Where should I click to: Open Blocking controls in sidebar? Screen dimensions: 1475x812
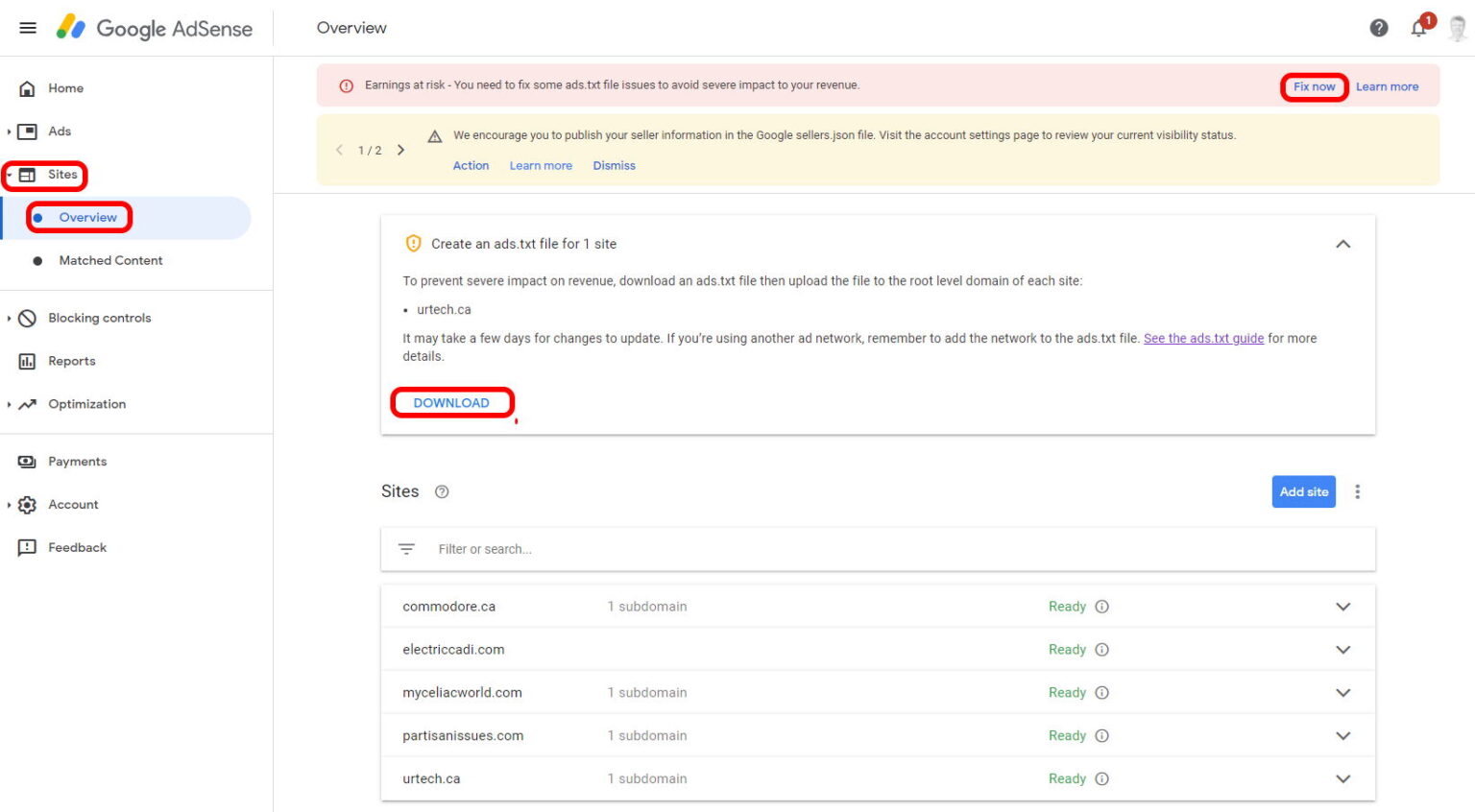pos(99,318)
